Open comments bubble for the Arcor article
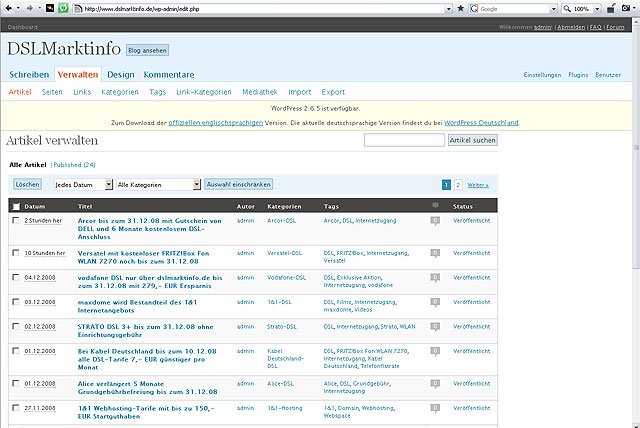The image size is (640, 428). click(435, 221)
